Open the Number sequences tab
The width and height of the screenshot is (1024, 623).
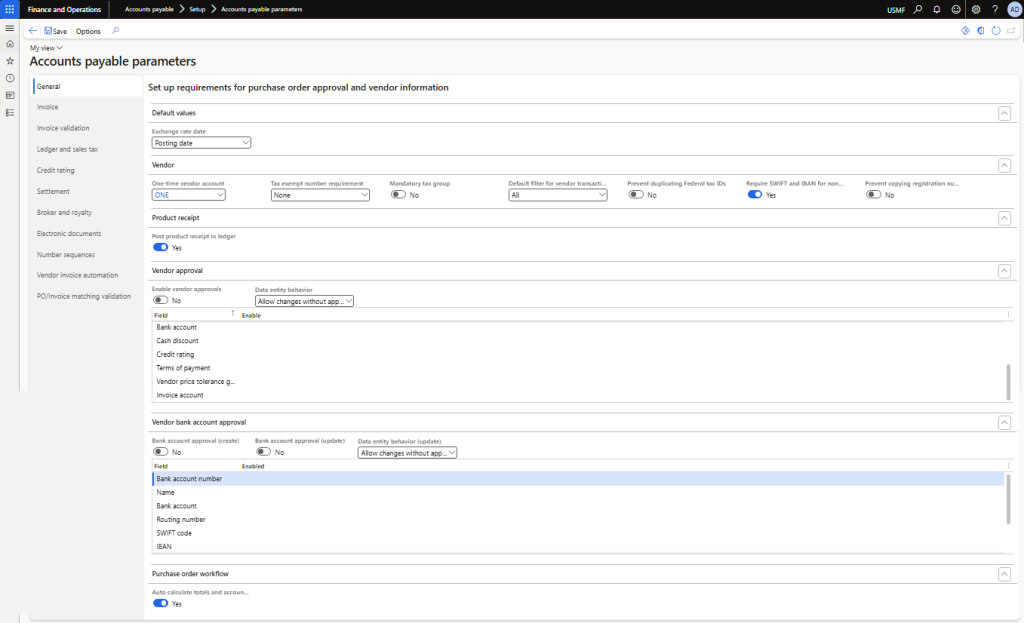tap(66, 254)
